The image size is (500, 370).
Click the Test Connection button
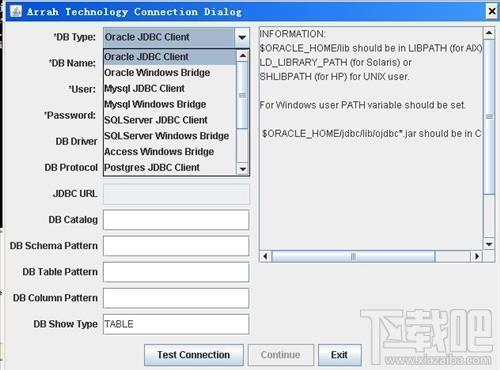[x=194, y=355]
